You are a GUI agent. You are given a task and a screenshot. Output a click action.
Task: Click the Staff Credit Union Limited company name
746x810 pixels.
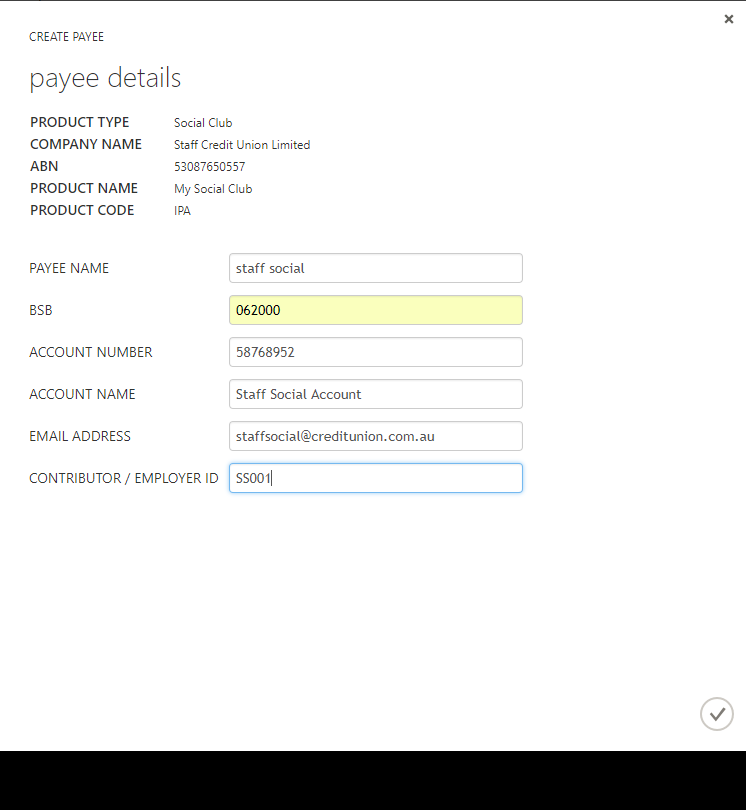tap(242, 145)
